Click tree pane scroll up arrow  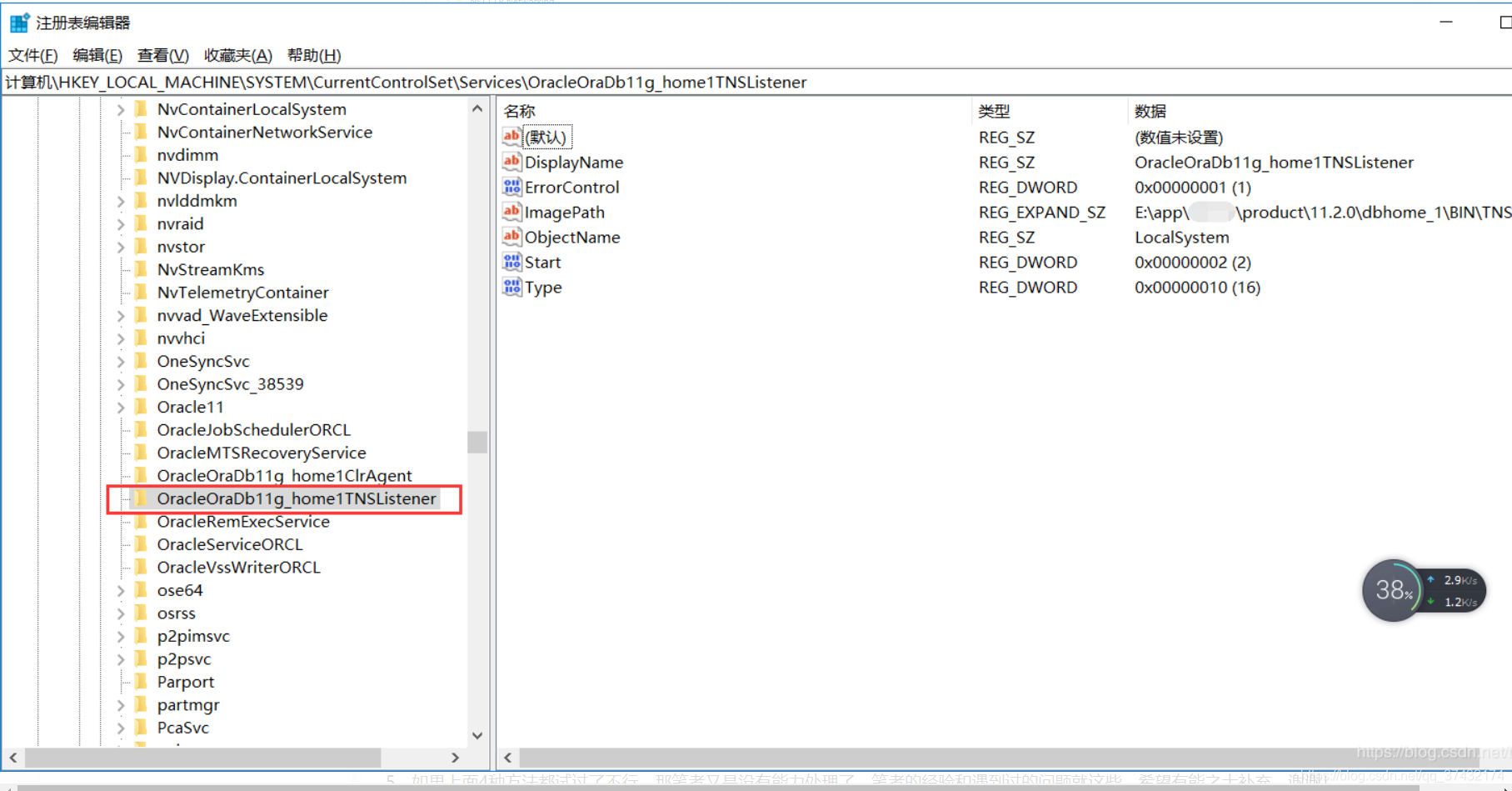(477, 108)
